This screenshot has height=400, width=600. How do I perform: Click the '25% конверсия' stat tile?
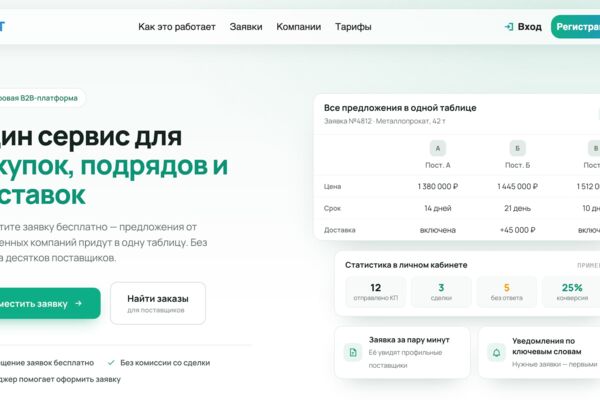coord(572,292)
